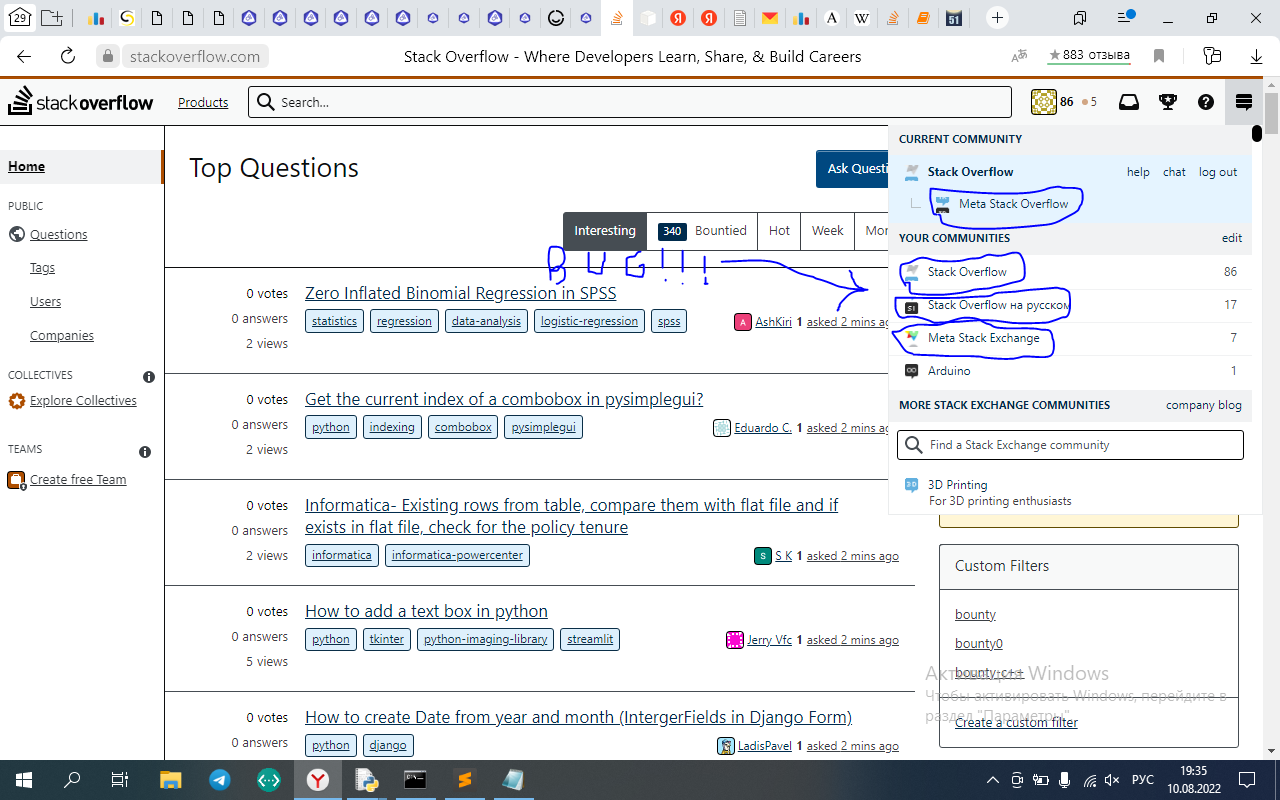The image size is (1280, 800).
Task: Click the bookmark icon in address bar
Action: (x=1160, y=56)
